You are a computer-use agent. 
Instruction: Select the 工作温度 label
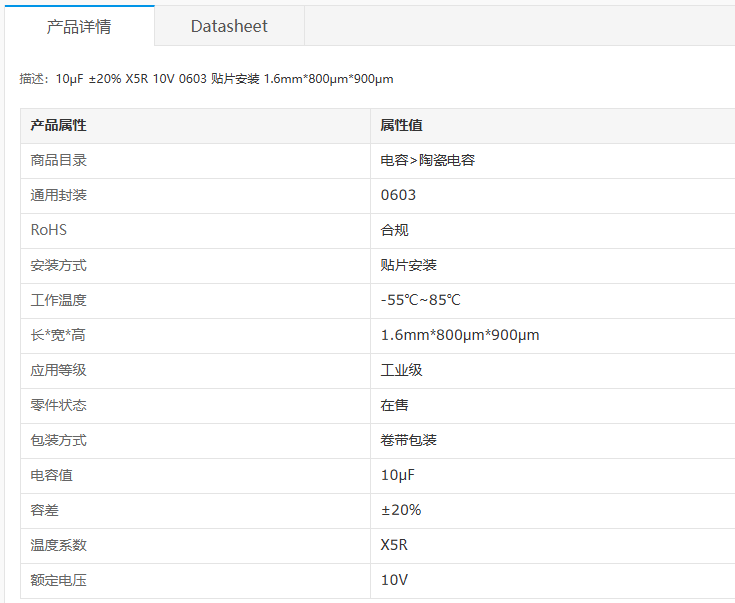tap(59, 300)
